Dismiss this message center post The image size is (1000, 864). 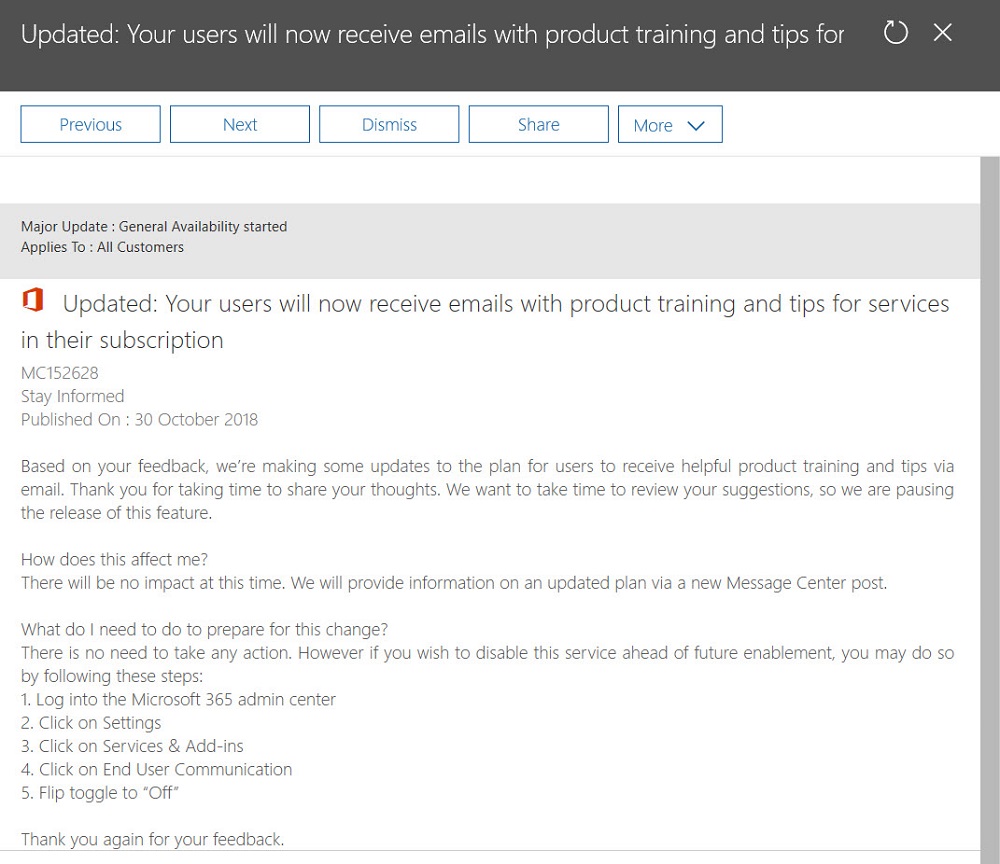(x=389, y=125)
